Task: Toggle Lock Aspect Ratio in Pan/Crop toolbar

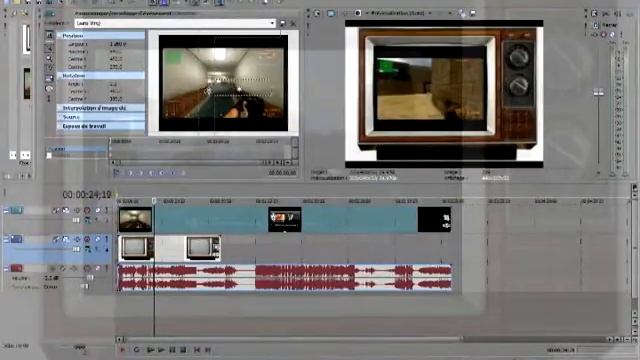Action: [x=49, y=78]
